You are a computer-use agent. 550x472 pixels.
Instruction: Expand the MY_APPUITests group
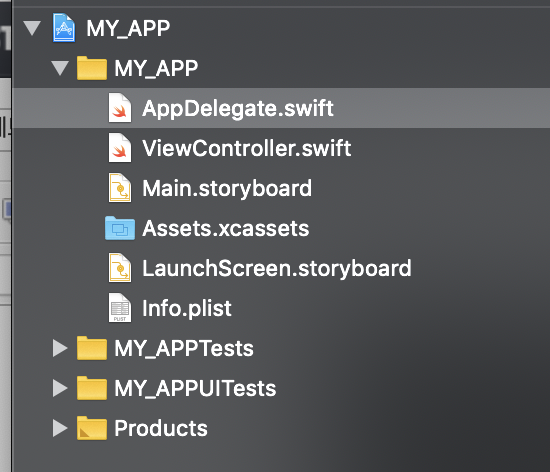click(x=60, y=388)
